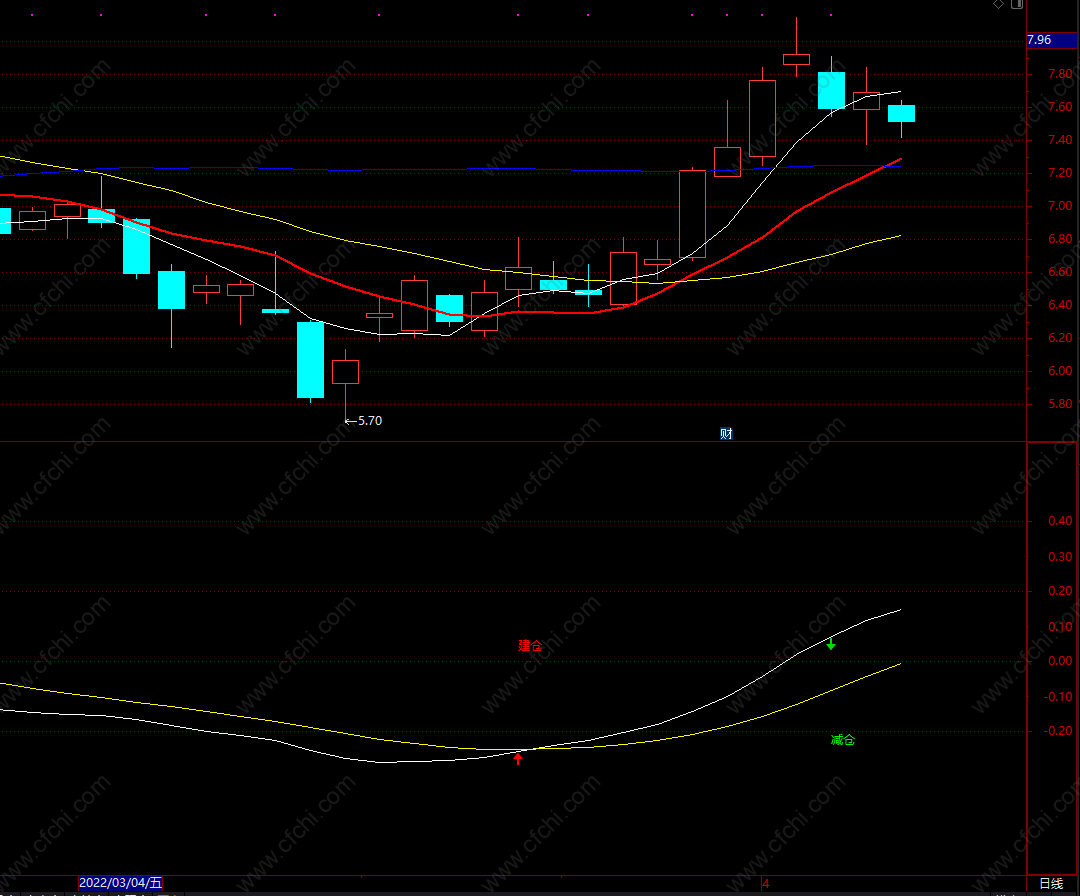This screenshot has width=1080, height=896.
Task: Click the 7.00 price axis label
Action: coord(1060,206)
